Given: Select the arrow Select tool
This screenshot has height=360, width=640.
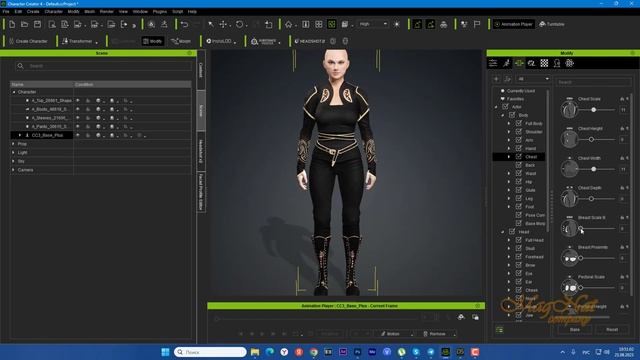Looking at the screenshot, I should (211, 24).
